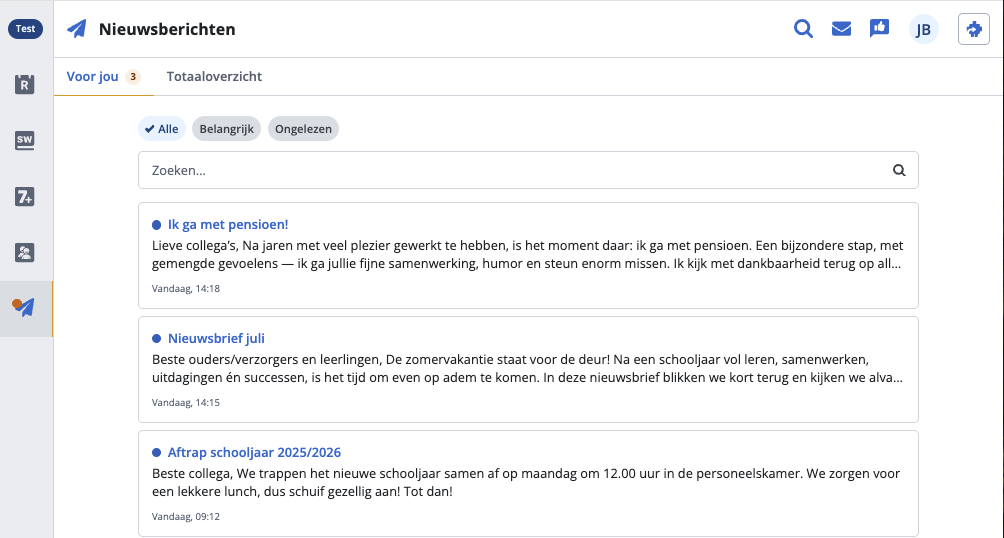Switch to the Totaaloverzicht tab
Viewport: 1004px width, 538px height.
point(215,76)
